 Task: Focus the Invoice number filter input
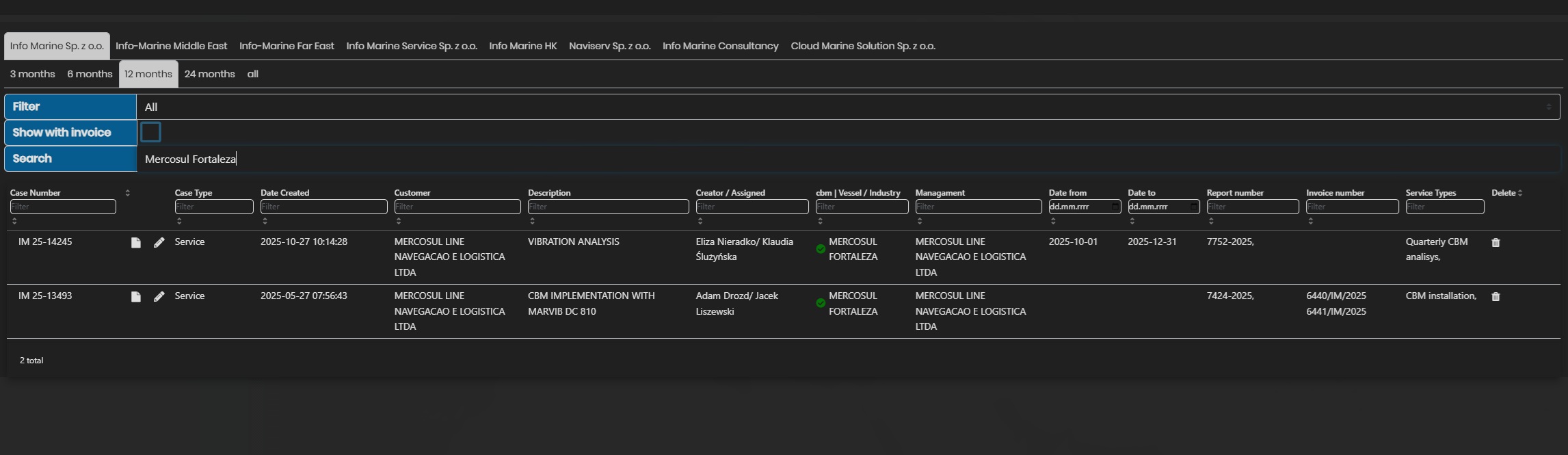(1352, 207)
